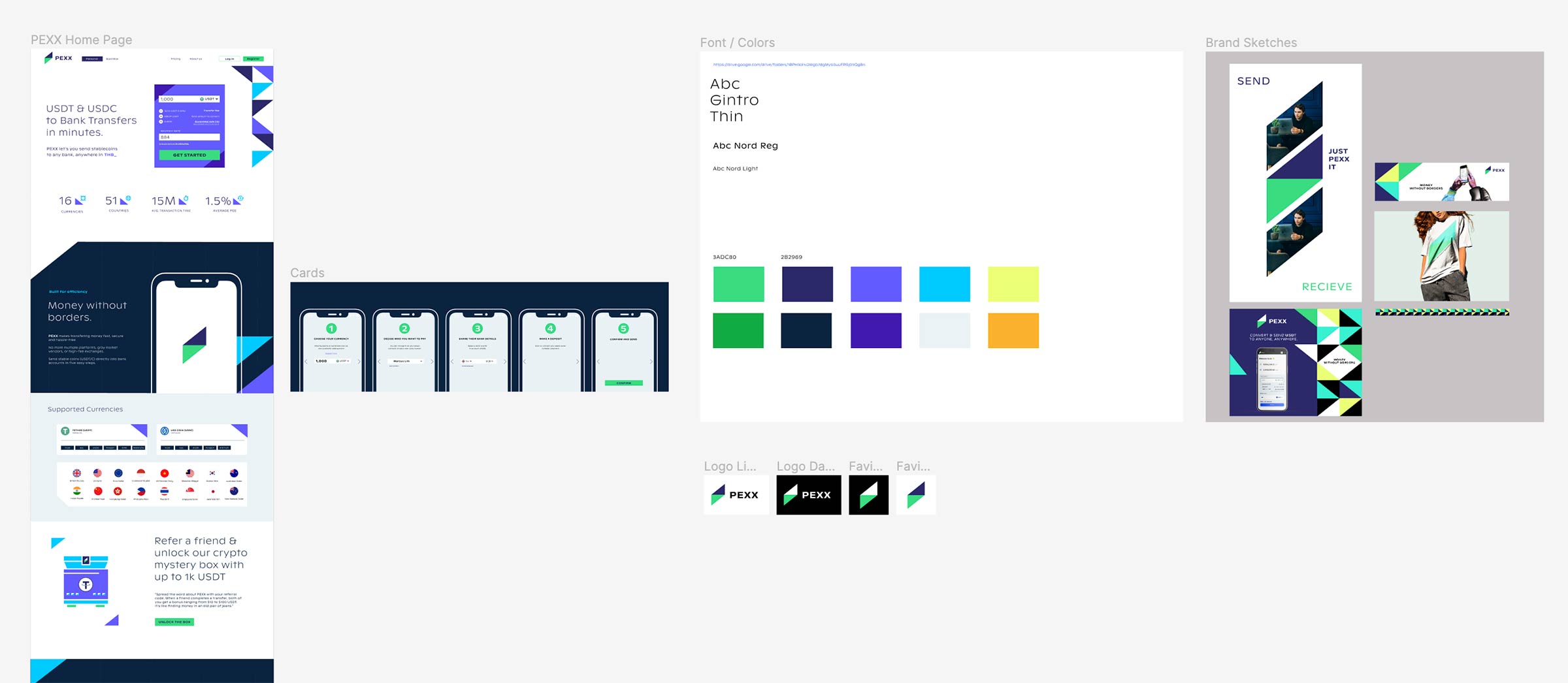
Task: Click the green step 3 circle badge
Action: click(x=478, y=328)
